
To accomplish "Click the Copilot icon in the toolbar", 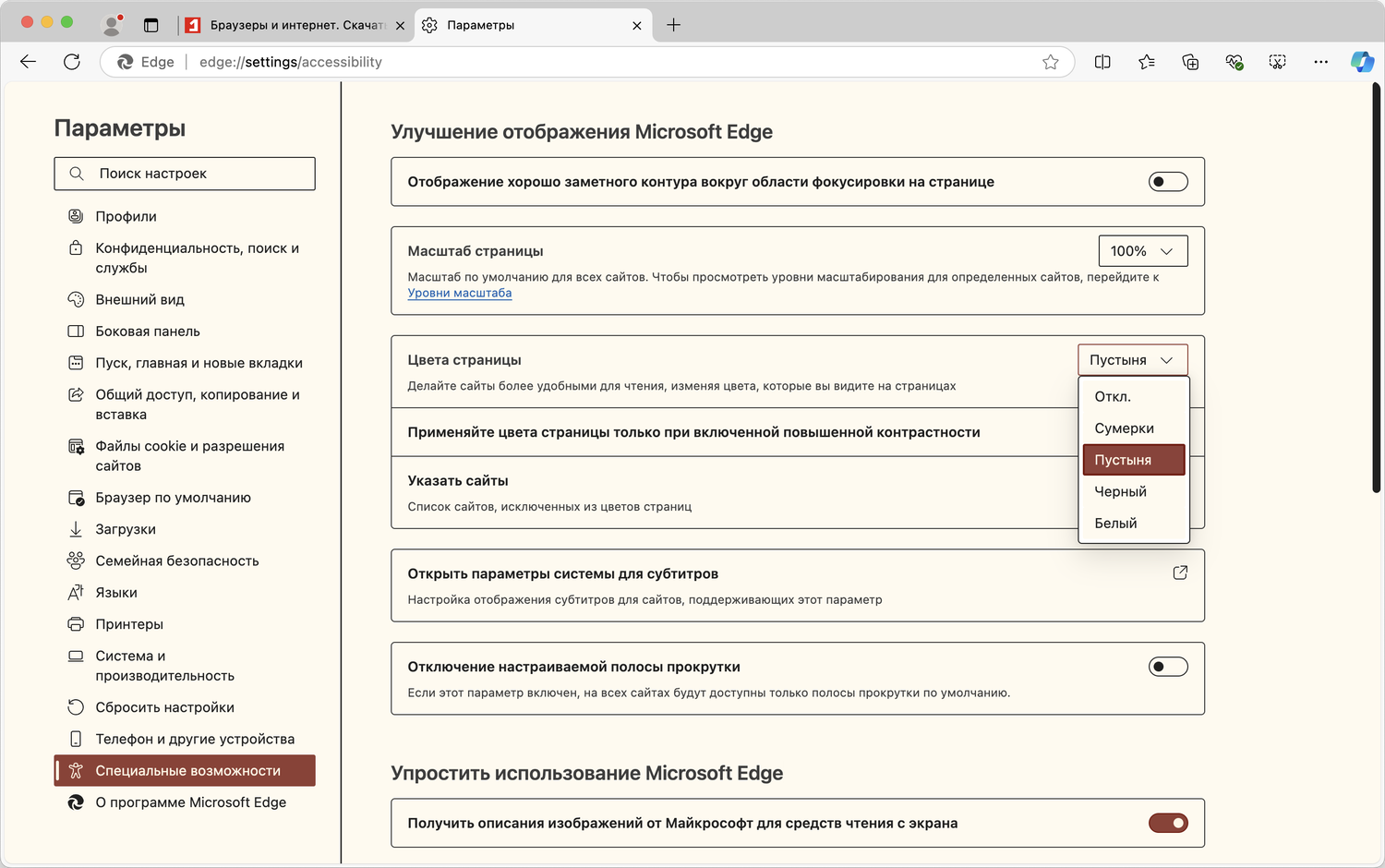I will 1362,62.
